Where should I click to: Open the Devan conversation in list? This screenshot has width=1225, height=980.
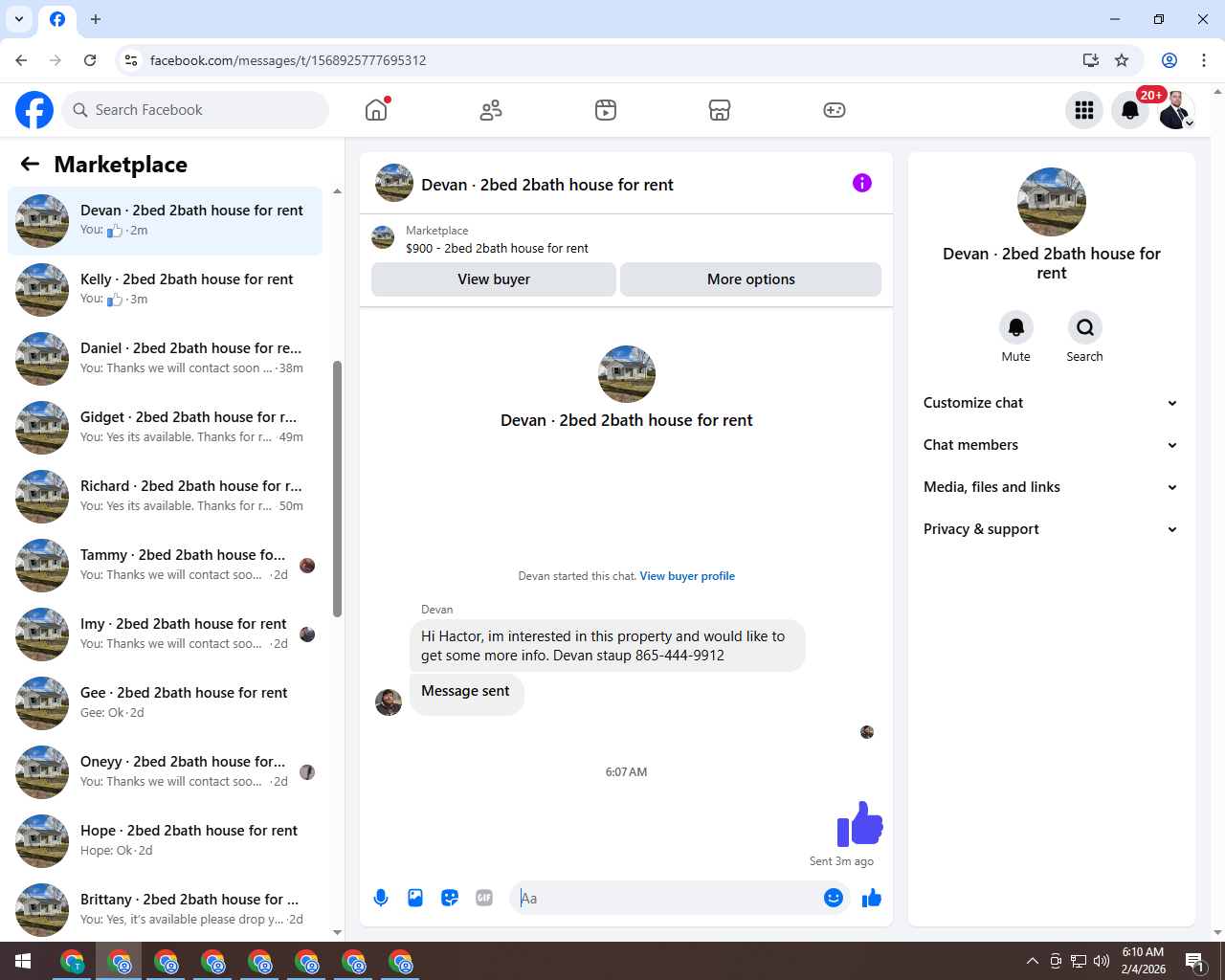pyautogui.click(x=165, y=221)
